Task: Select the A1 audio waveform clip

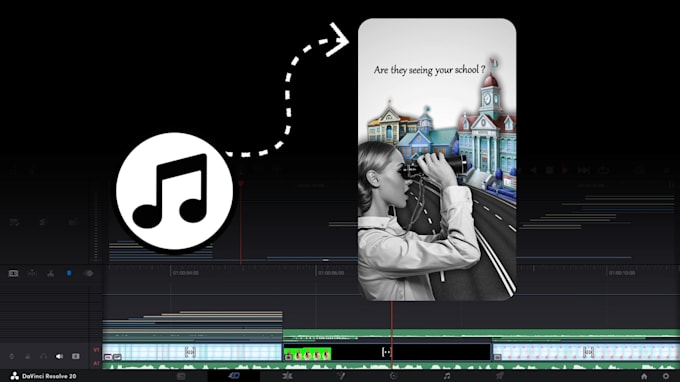Action: click(x=391, y=366)
